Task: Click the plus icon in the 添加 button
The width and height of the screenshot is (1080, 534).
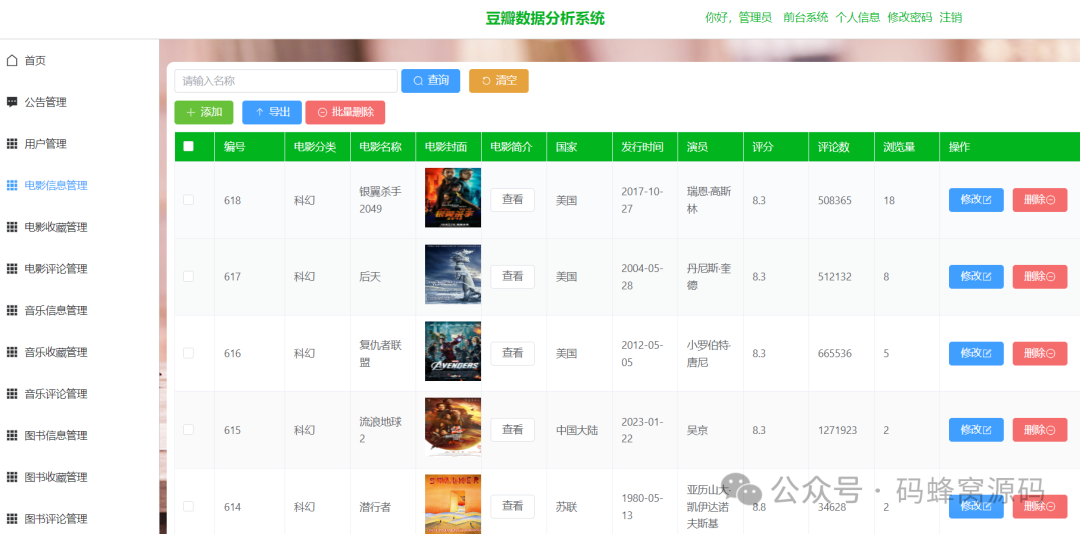Action: 191,112
